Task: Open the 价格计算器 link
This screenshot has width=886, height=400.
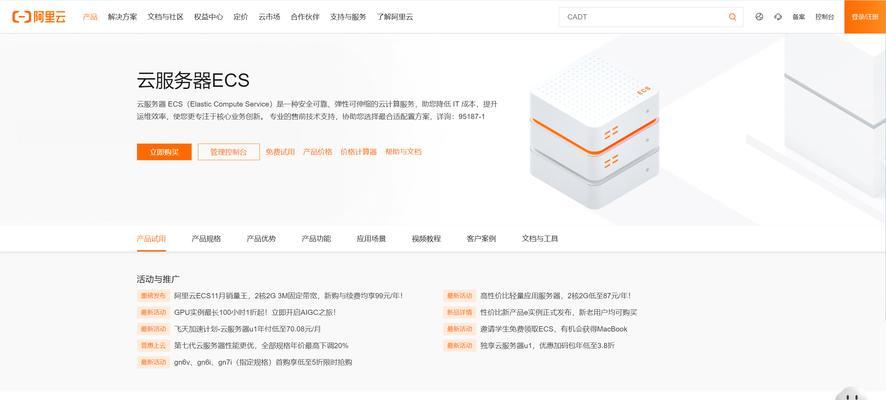Action: click(x=358, y=152)
